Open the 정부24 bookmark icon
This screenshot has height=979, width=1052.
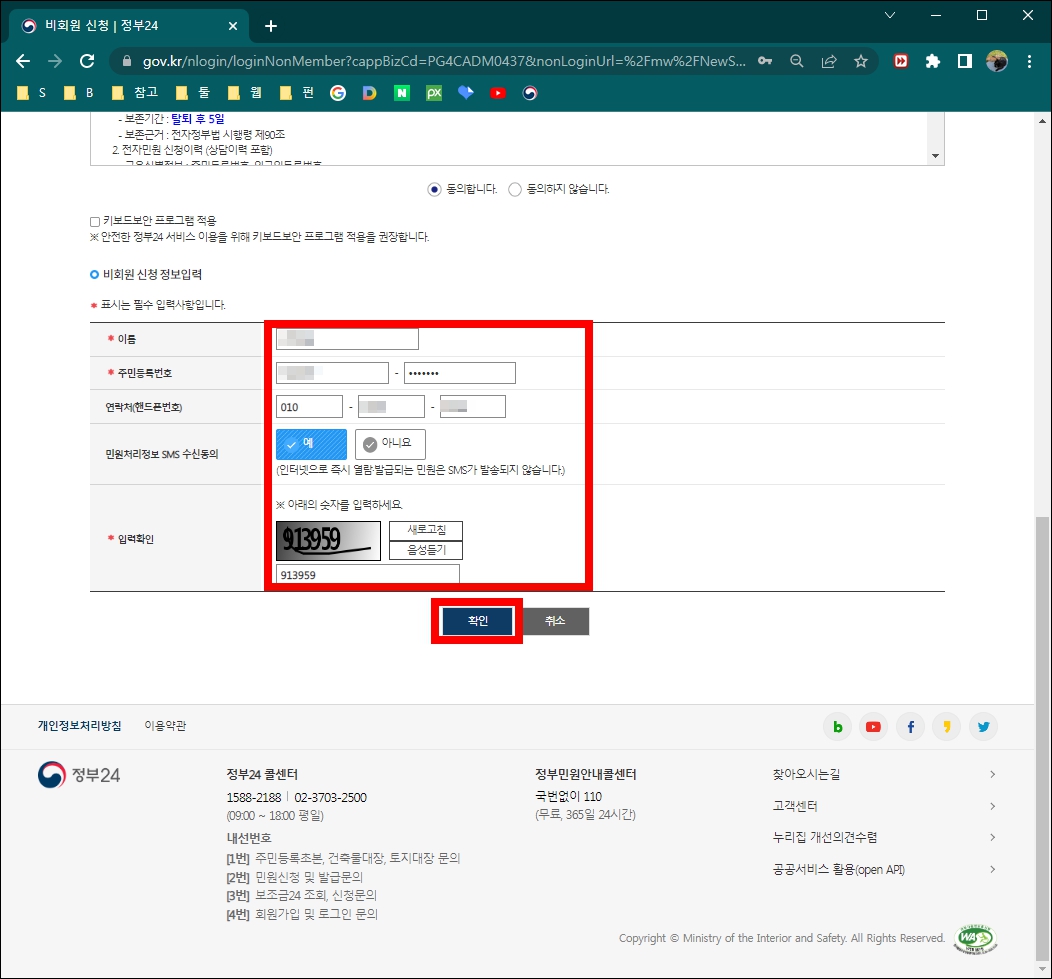coord(530,93)
